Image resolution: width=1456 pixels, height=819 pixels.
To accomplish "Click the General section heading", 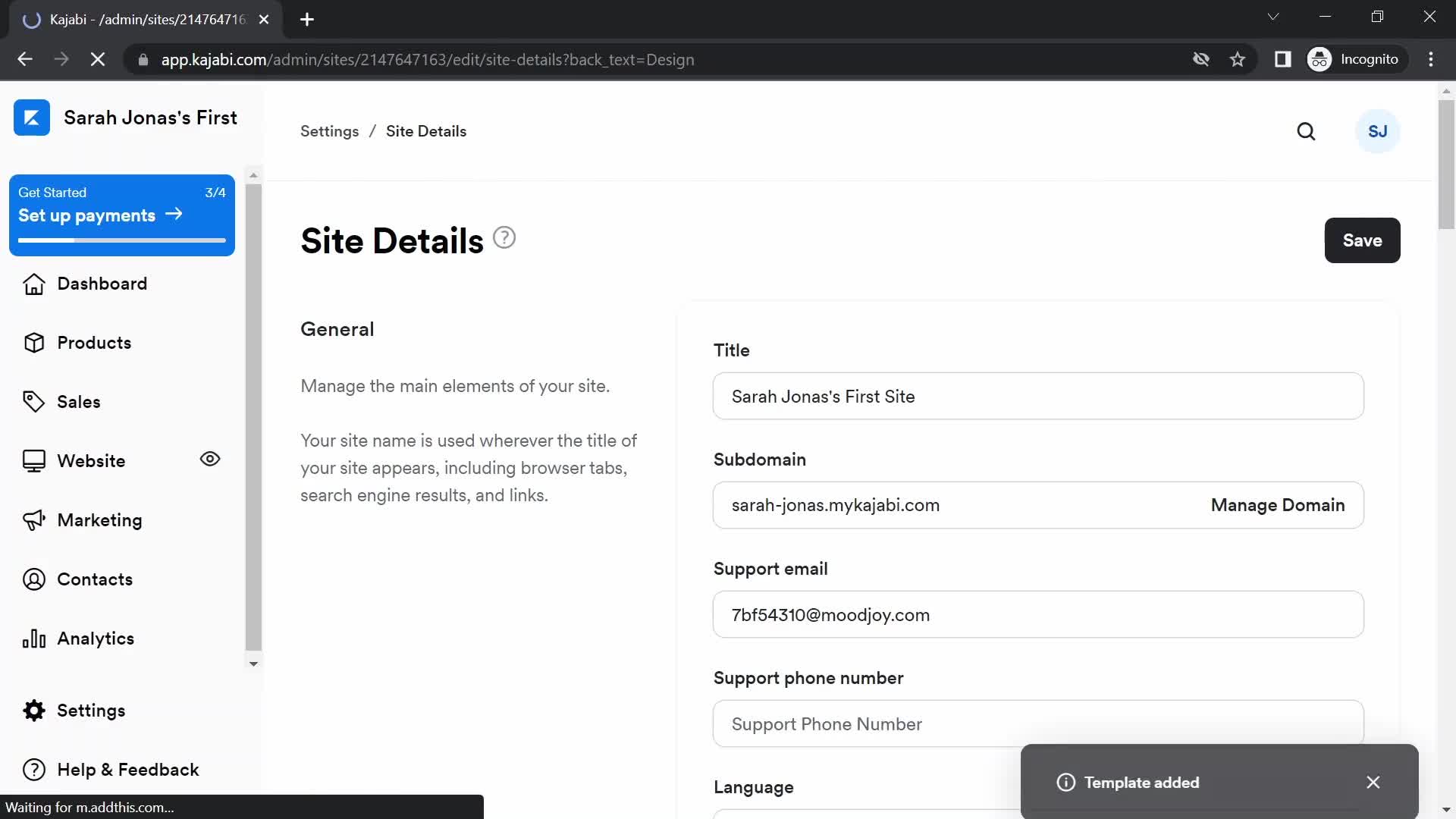I will pos(337,329).
